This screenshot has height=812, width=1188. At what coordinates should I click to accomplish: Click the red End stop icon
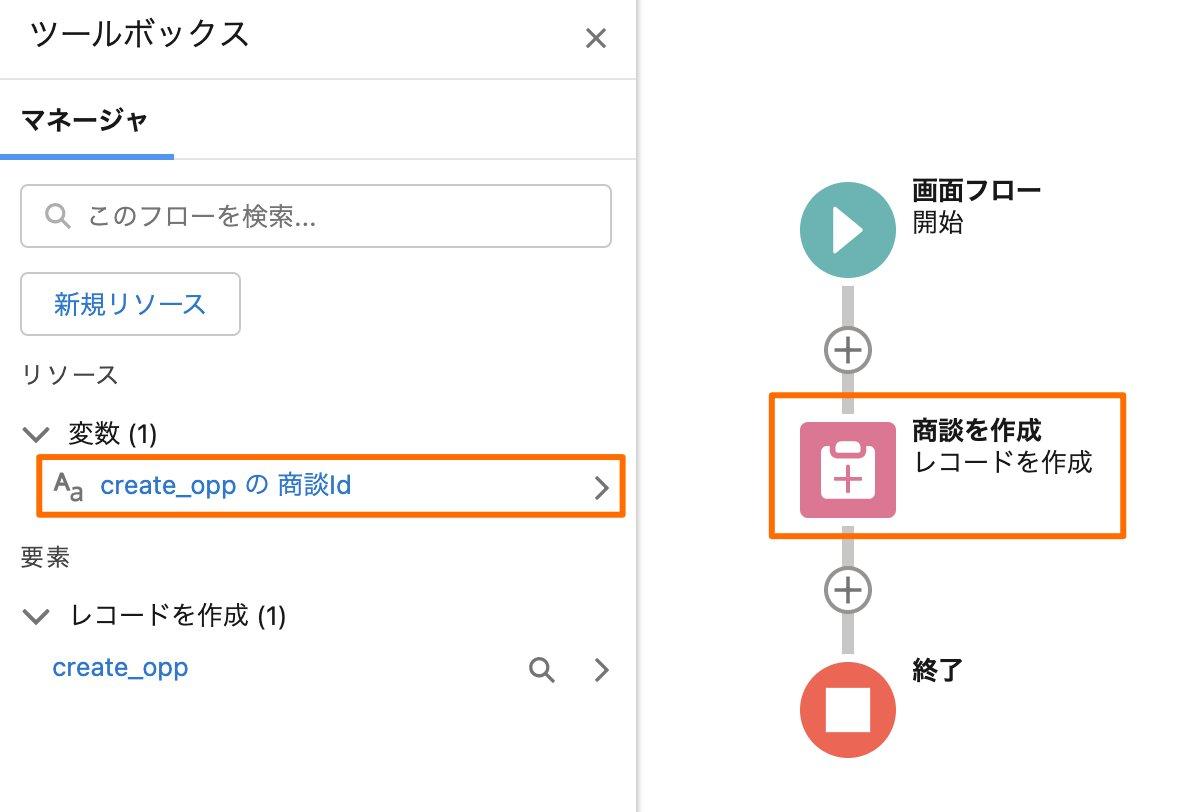point(848,710)
